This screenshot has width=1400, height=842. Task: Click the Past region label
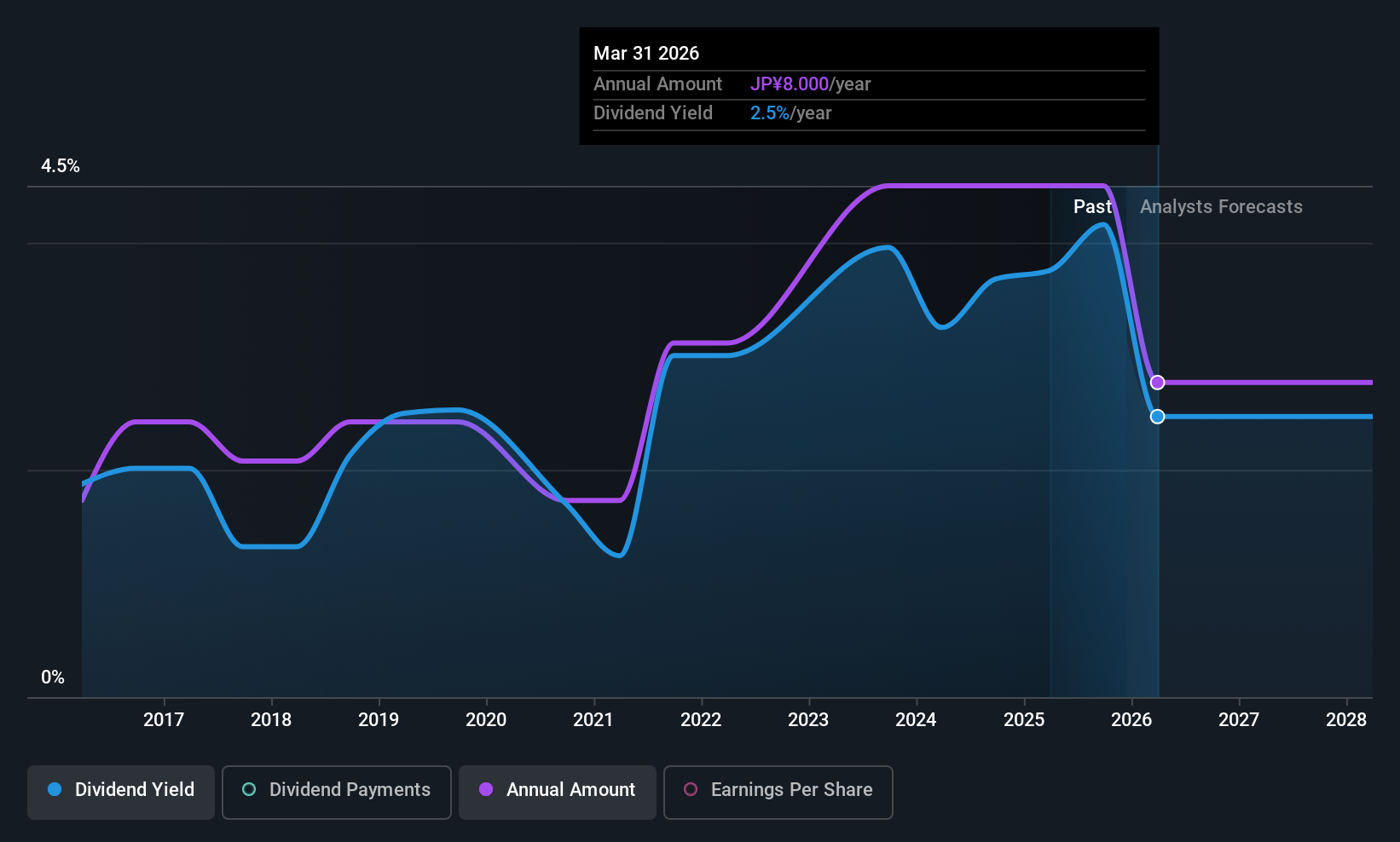1092,207
